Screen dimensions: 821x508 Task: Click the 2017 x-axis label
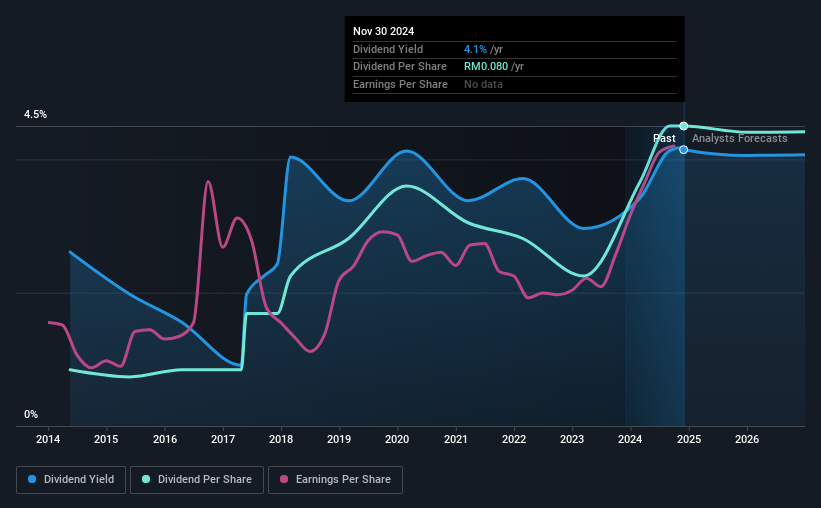[x=223, y=439]
